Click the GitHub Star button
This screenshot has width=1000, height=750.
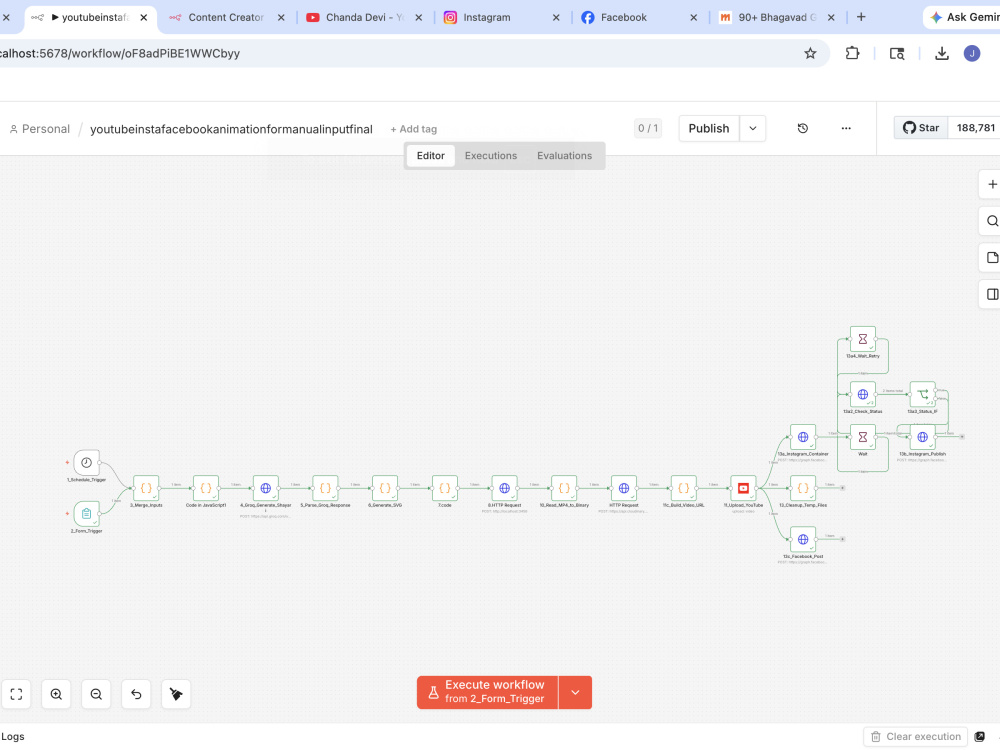tap(921, 128)
